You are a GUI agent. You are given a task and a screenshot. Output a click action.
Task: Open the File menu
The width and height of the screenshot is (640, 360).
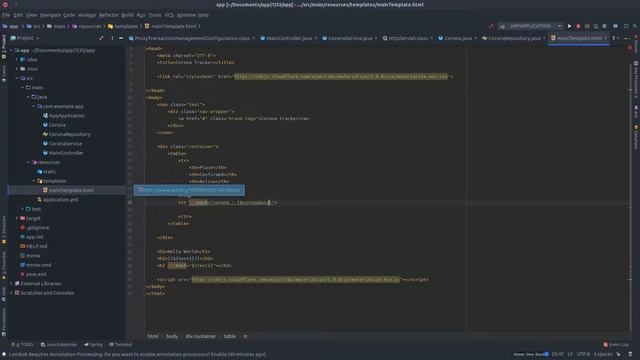coord(6,15)
